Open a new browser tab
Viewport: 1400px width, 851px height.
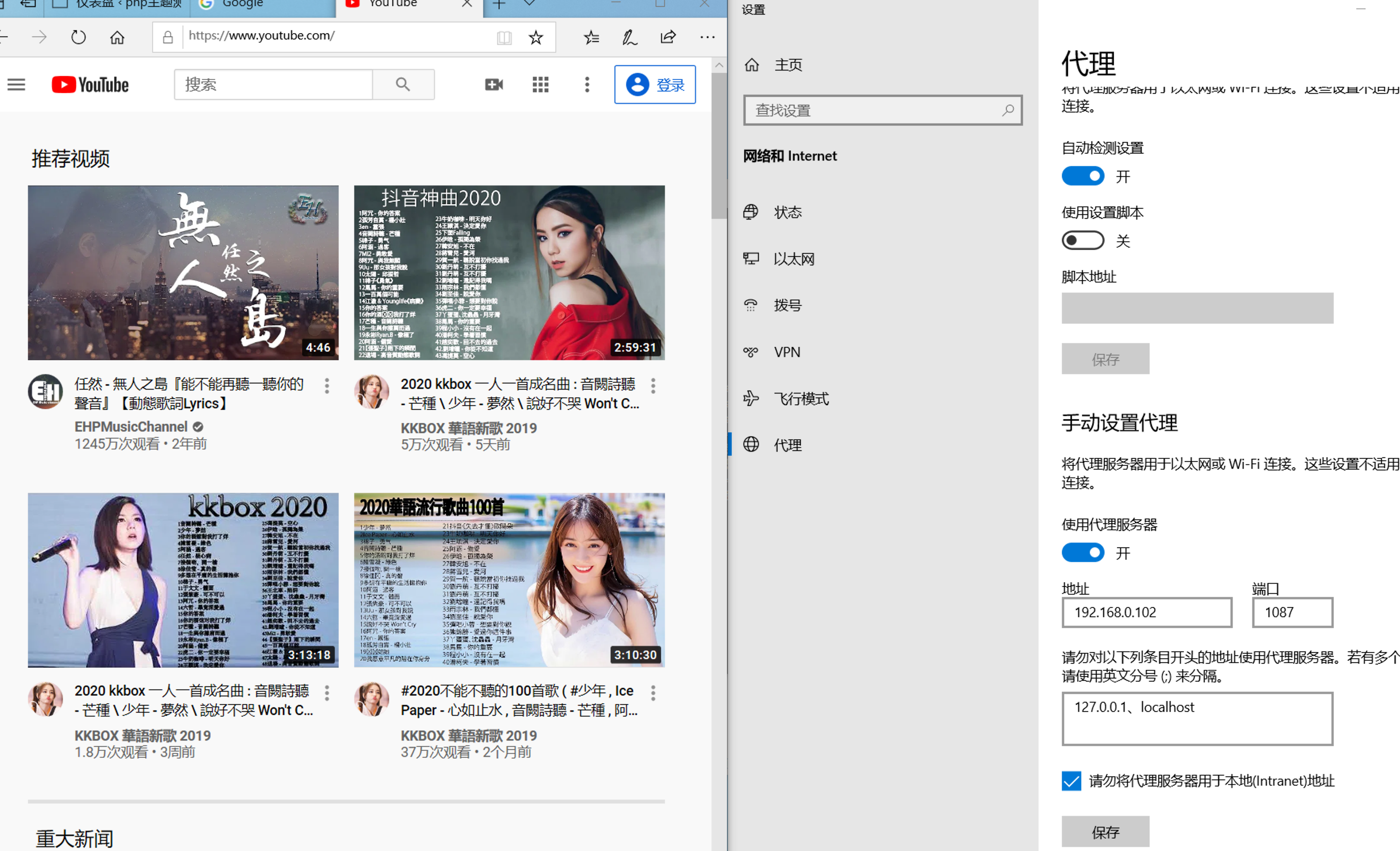coord(499,4)
